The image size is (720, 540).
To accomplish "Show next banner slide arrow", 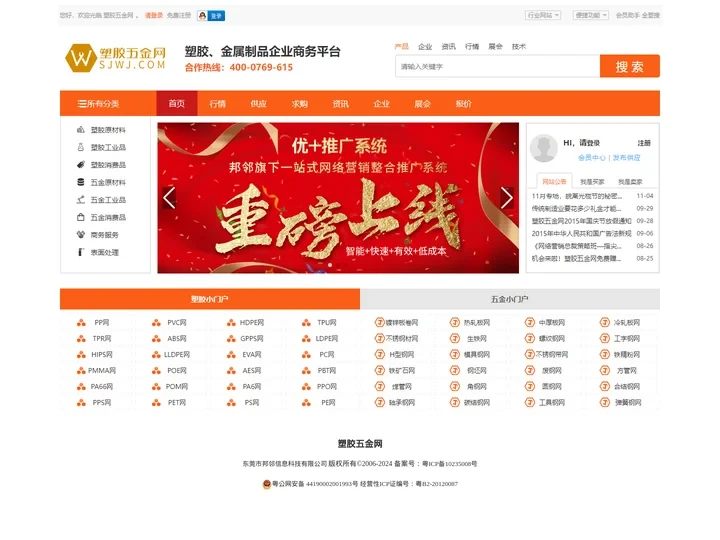I will [507, 198].
